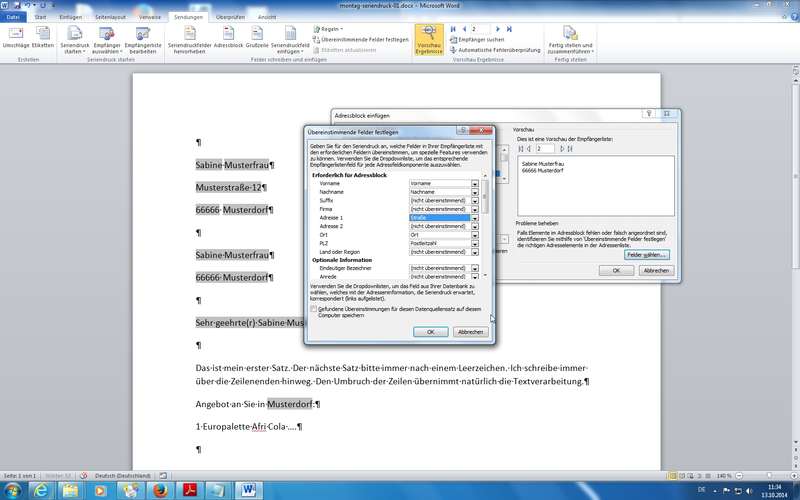Click Empfängerliste bearbeiten icon
Screen dimensions: 800x500
point(142,40)
